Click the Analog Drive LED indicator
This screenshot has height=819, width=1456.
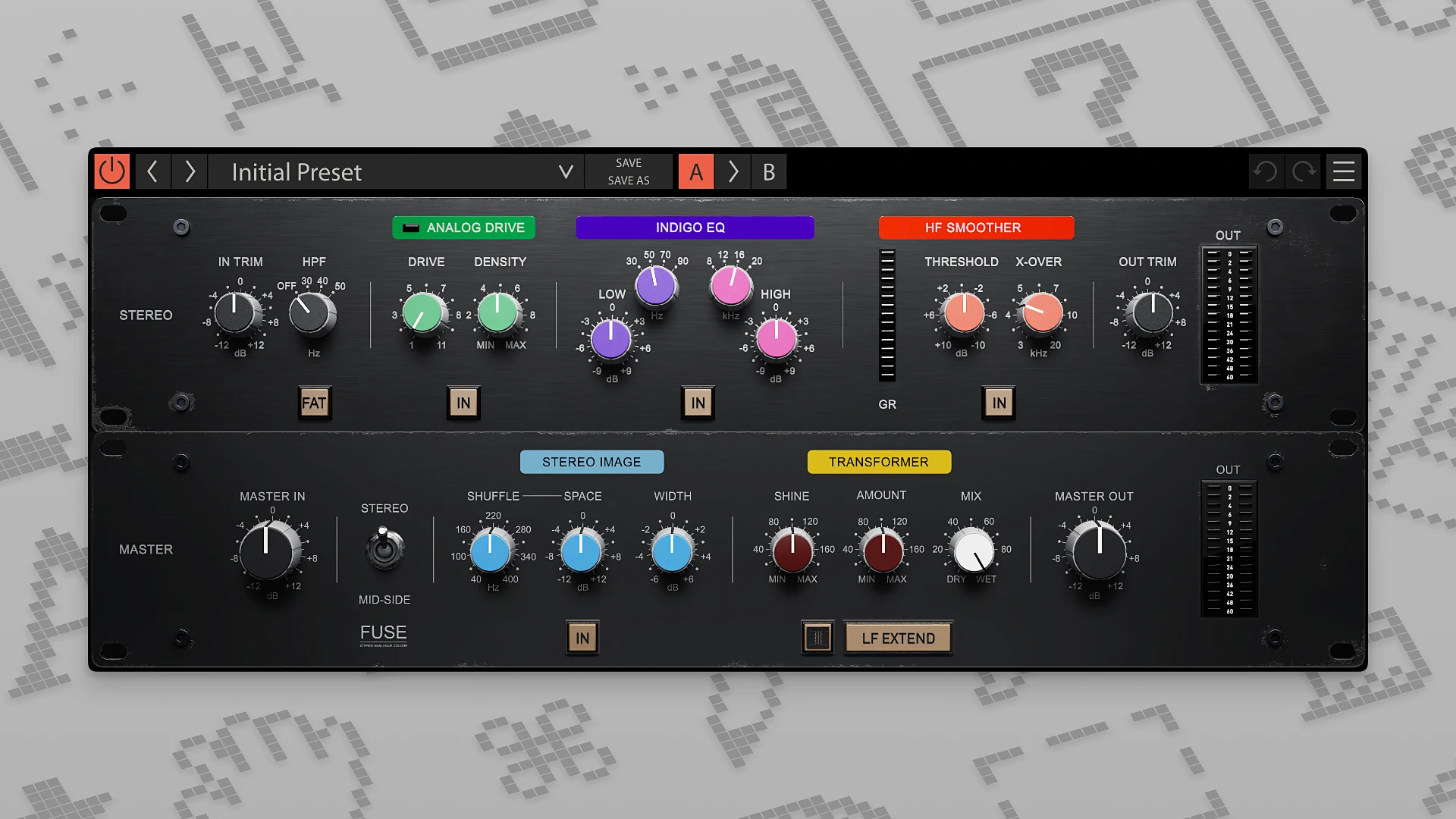pyautogui.click(x=412, y=227)
